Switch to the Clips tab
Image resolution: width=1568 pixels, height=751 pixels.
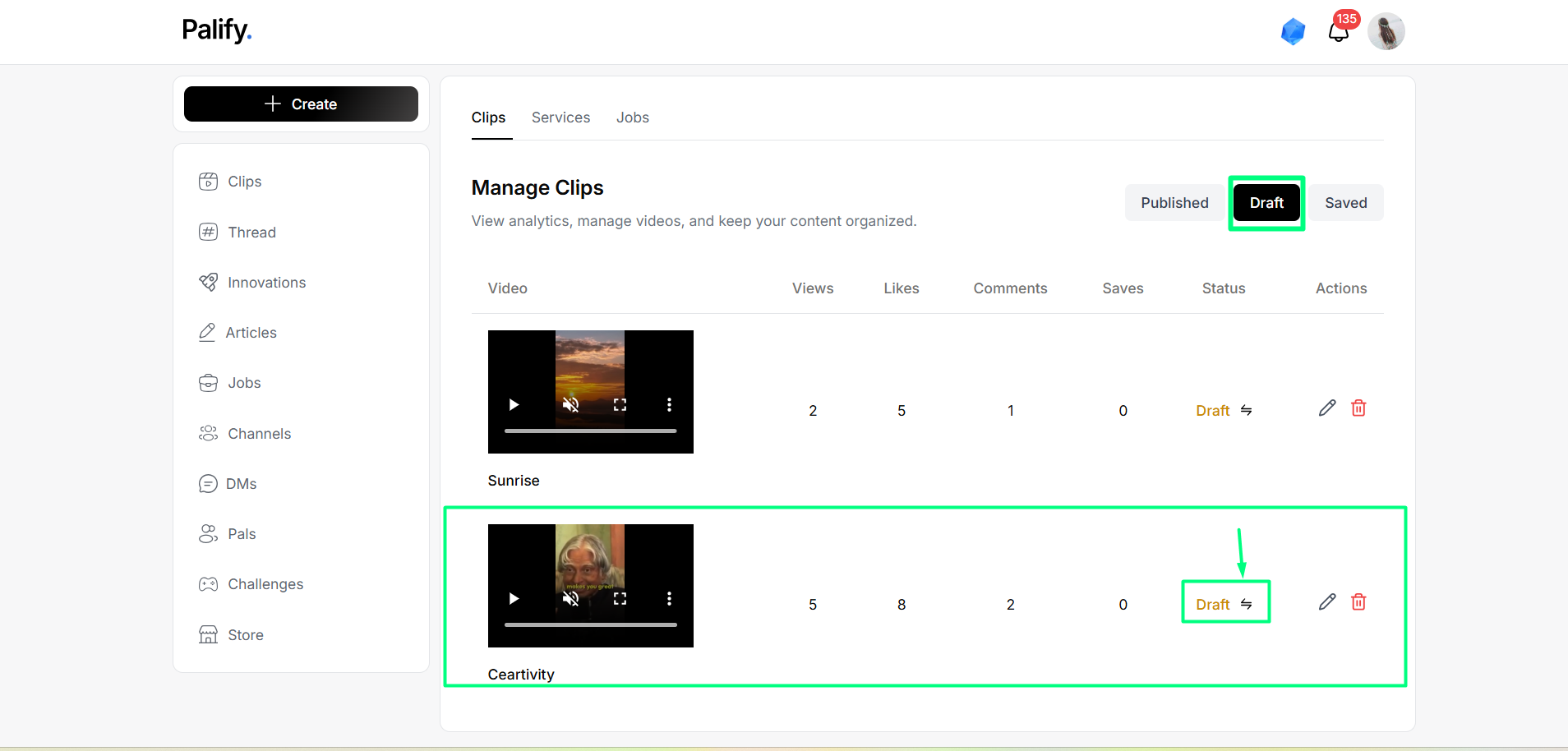point(488,117)
